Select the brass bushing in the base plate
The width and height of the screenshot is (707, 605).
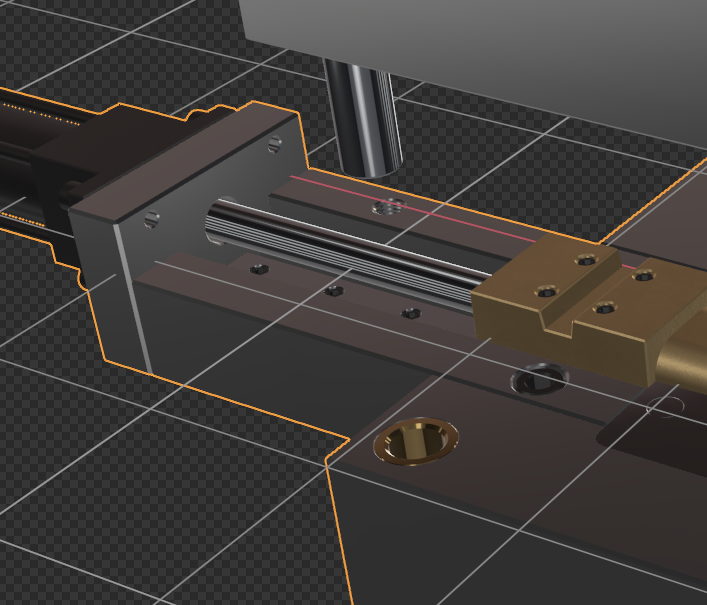coord(416,442)
